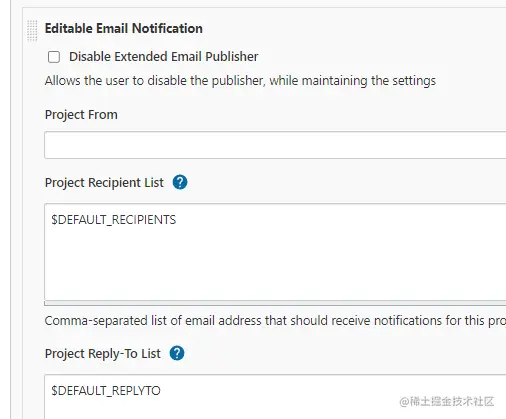Place cursor on the $DEFAULT_RECIPIENTS text

(x=114, y=220)
